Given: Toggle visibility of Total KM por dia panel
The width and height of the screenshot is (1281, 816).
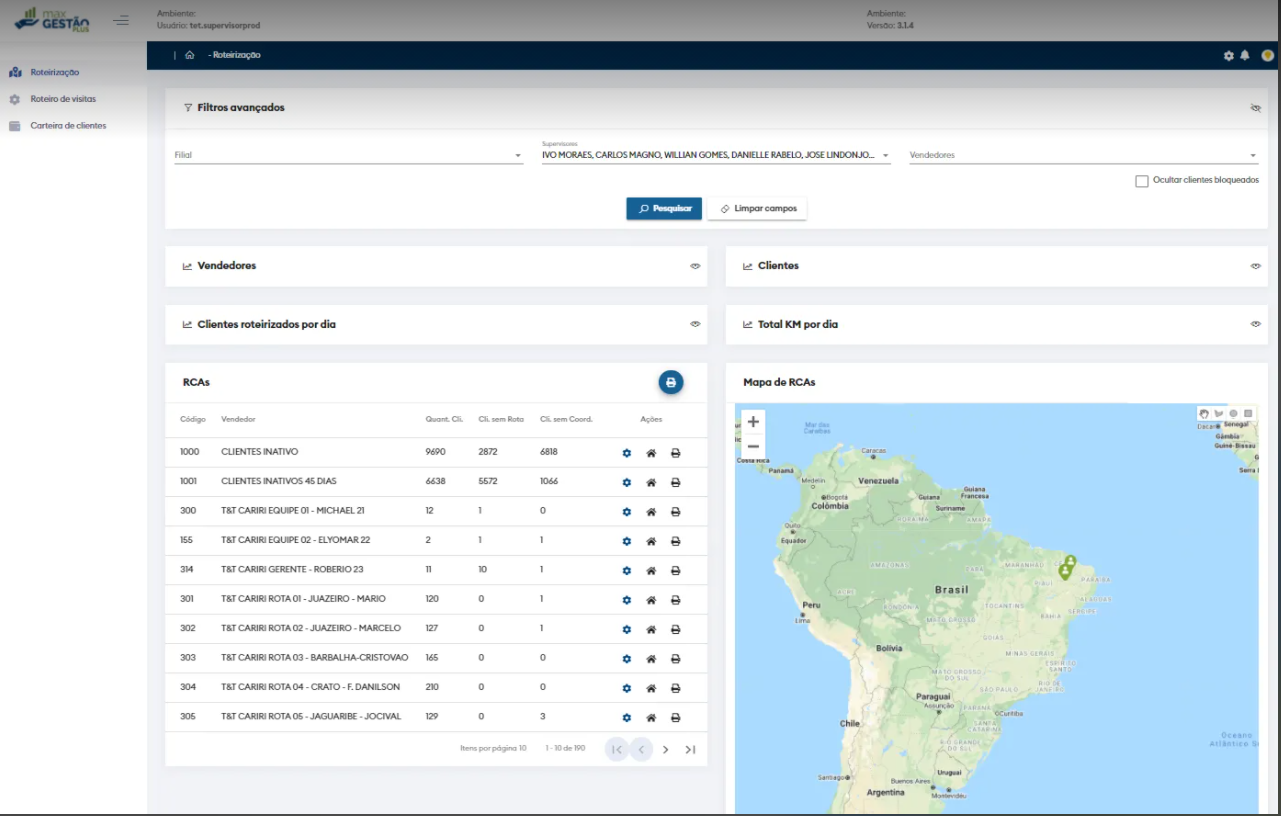Looking at the screenshot, I should [x=1256, y=325].
